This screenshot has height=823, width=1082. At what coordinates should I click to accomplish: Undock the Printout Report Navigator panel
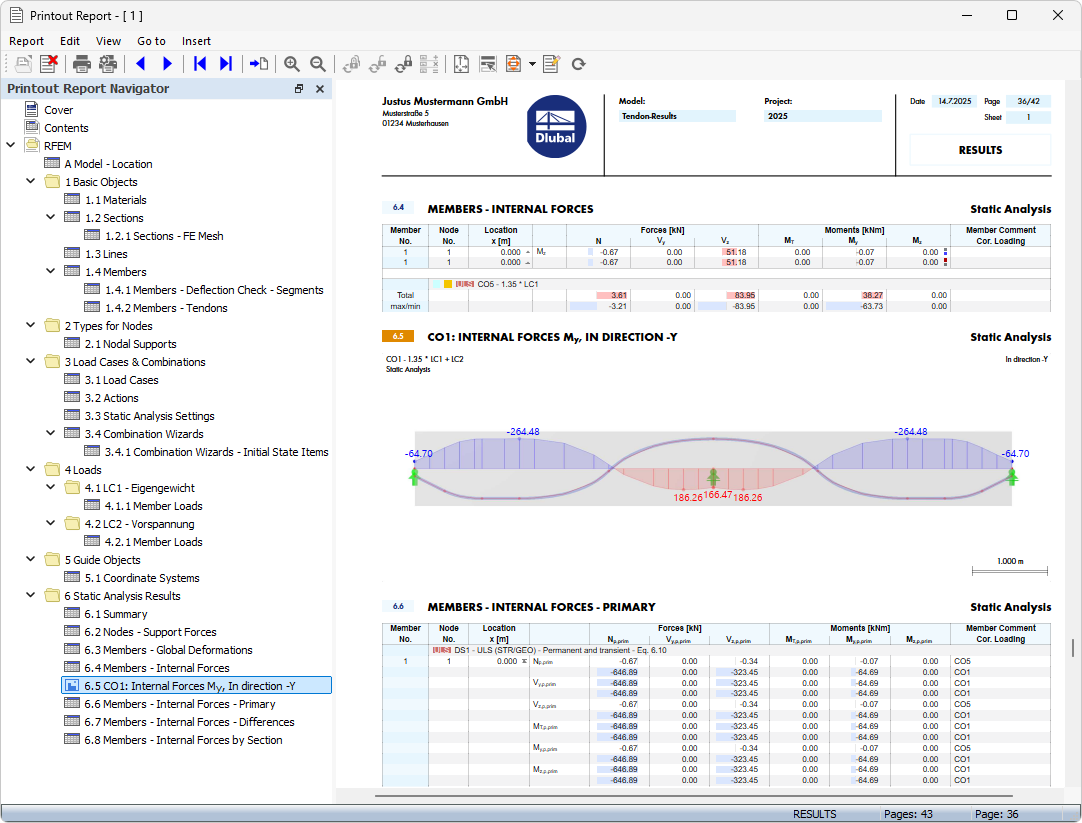click(298, 89)
